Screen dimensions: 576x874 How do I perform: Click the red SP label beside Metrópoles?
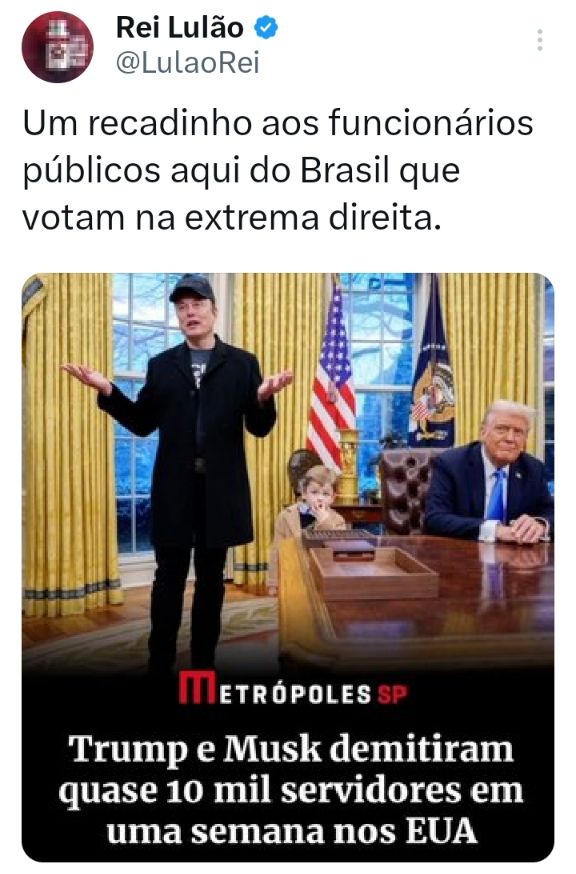[x=393, y=695]
